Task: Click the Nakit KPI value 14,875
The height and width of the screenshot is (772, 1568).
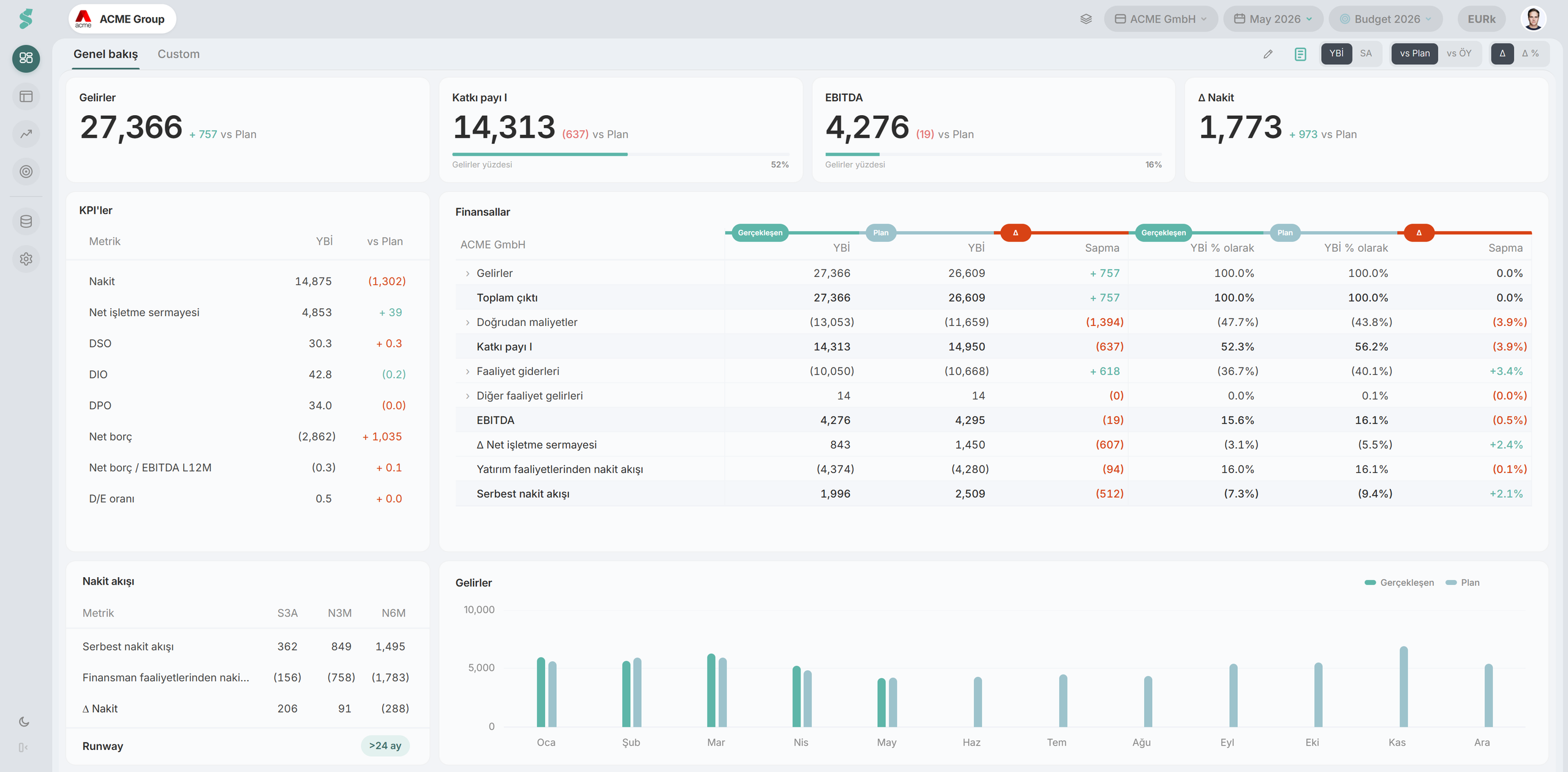Action: [x=313, y=281]
